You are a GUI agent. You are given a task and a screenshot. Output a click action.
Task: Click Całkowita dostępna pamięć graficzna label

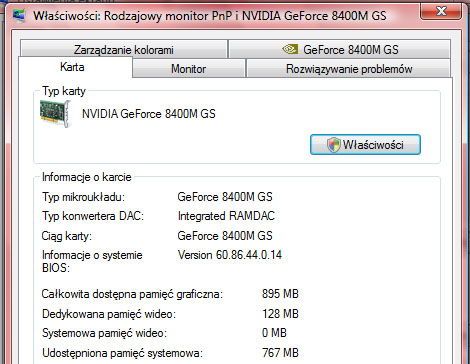point(132,294)
